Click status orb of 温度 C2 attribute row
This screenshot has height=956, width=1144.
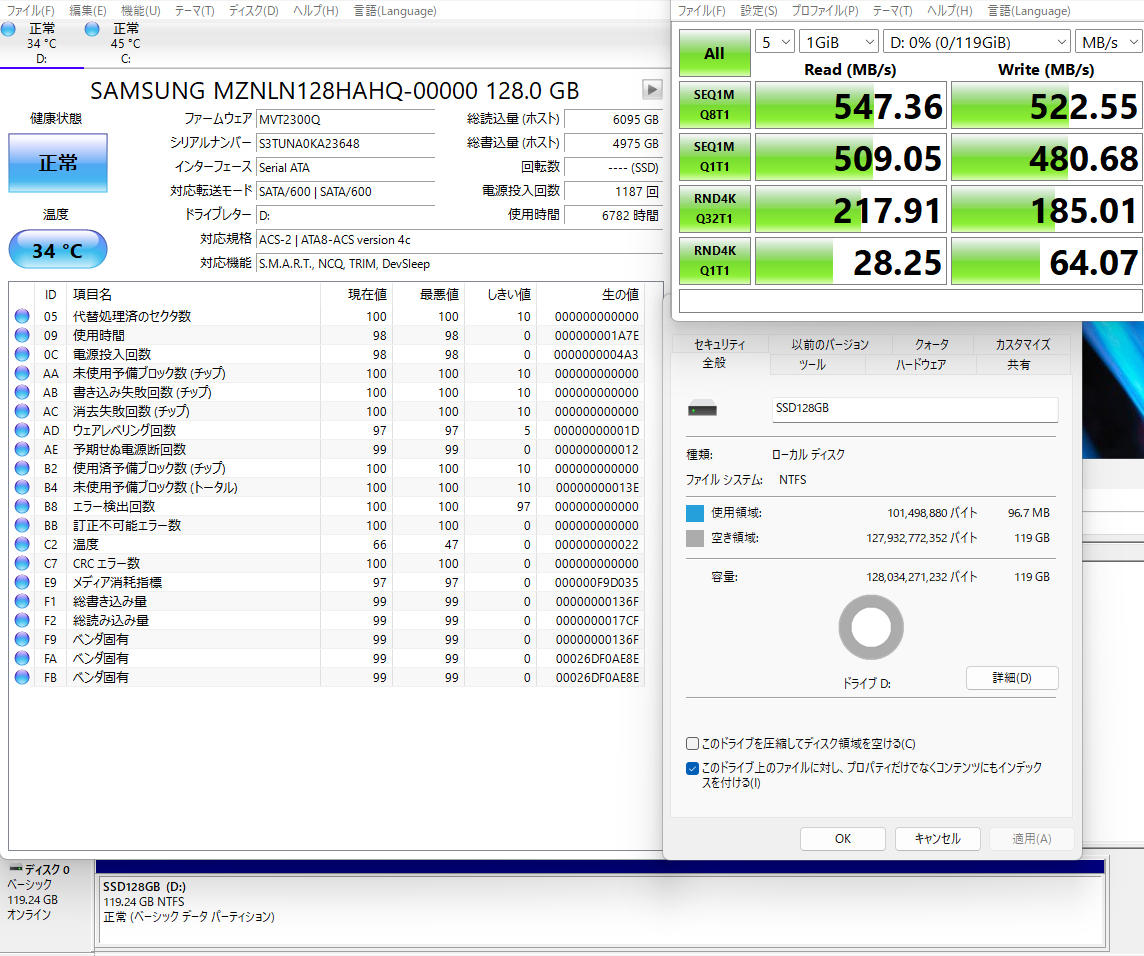click(22, 544)
